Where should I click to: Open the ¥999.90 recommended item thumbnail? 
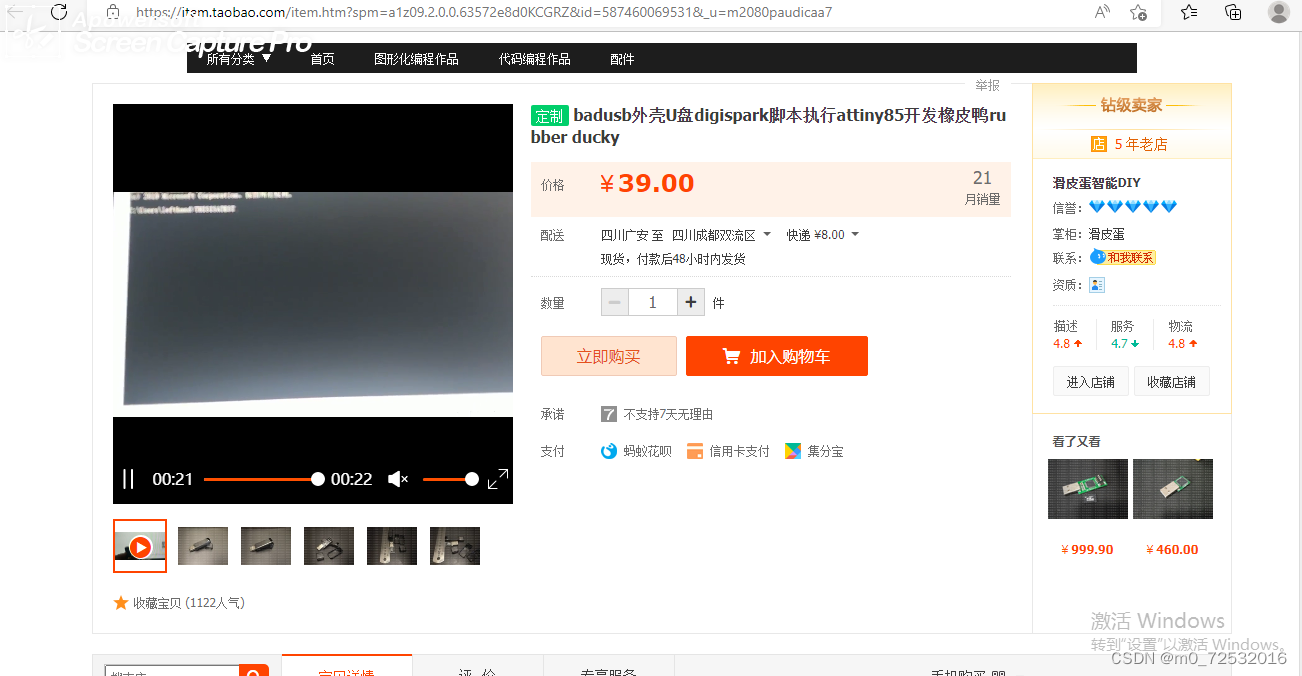click(1088, 489)
